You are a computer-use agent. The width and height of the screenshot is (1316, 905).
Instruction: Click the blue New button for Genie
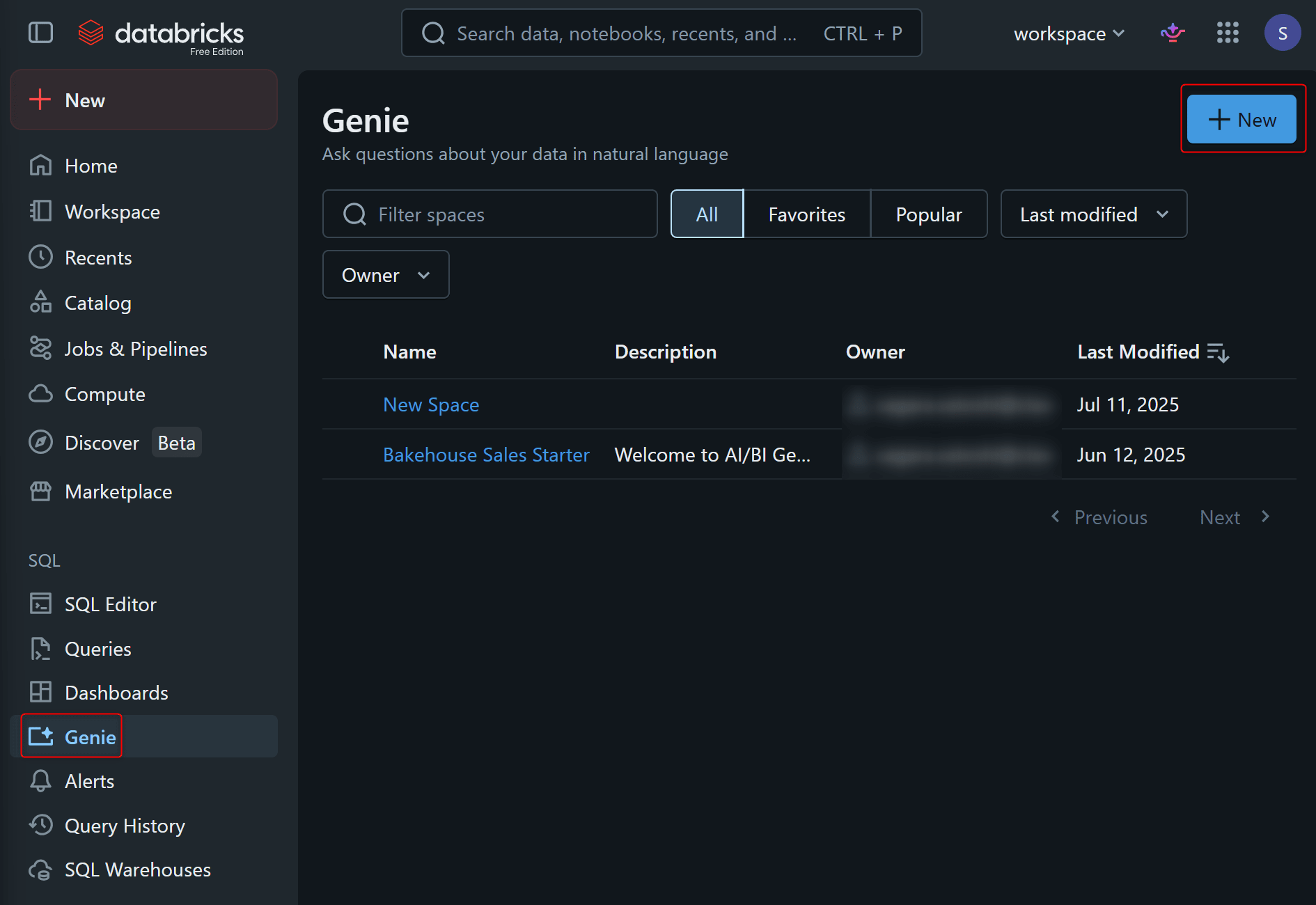tap(1241, 120)
